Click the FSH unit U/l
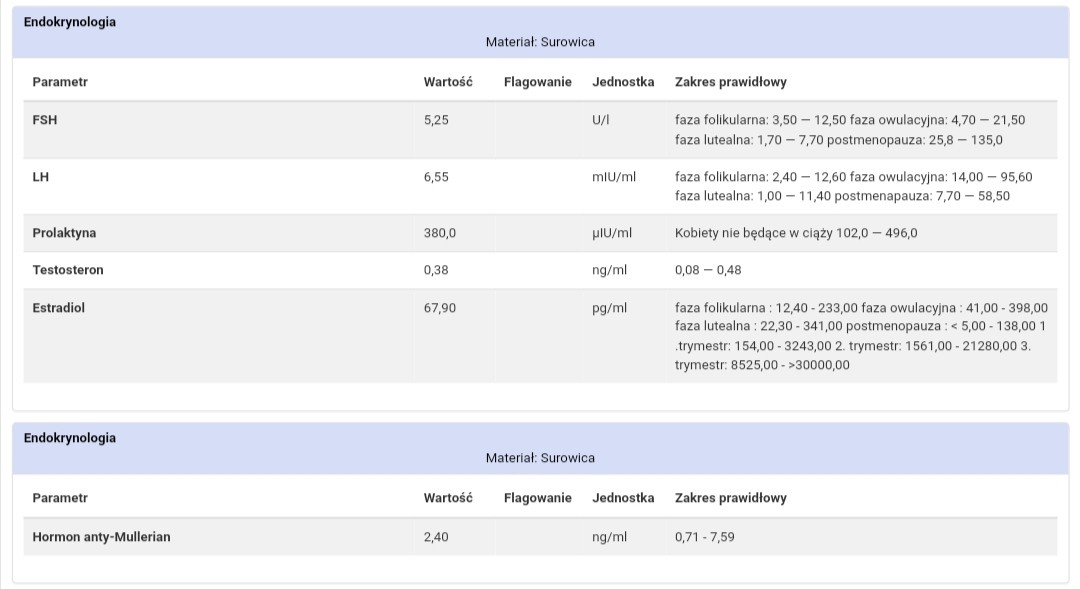 [x=601, y=120]
